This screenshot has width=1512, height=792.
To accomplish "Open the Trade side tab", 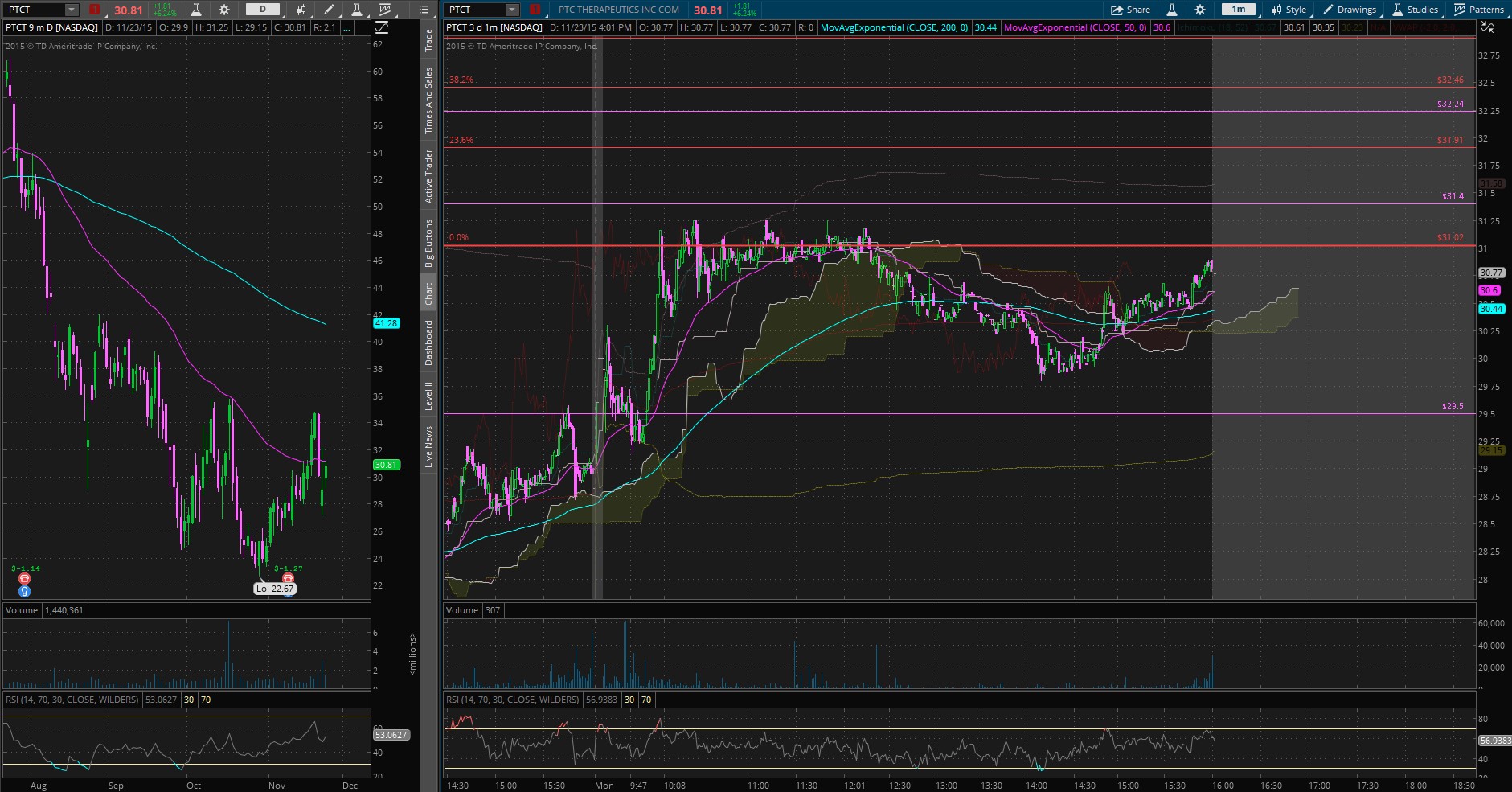I will click(428, 40).
